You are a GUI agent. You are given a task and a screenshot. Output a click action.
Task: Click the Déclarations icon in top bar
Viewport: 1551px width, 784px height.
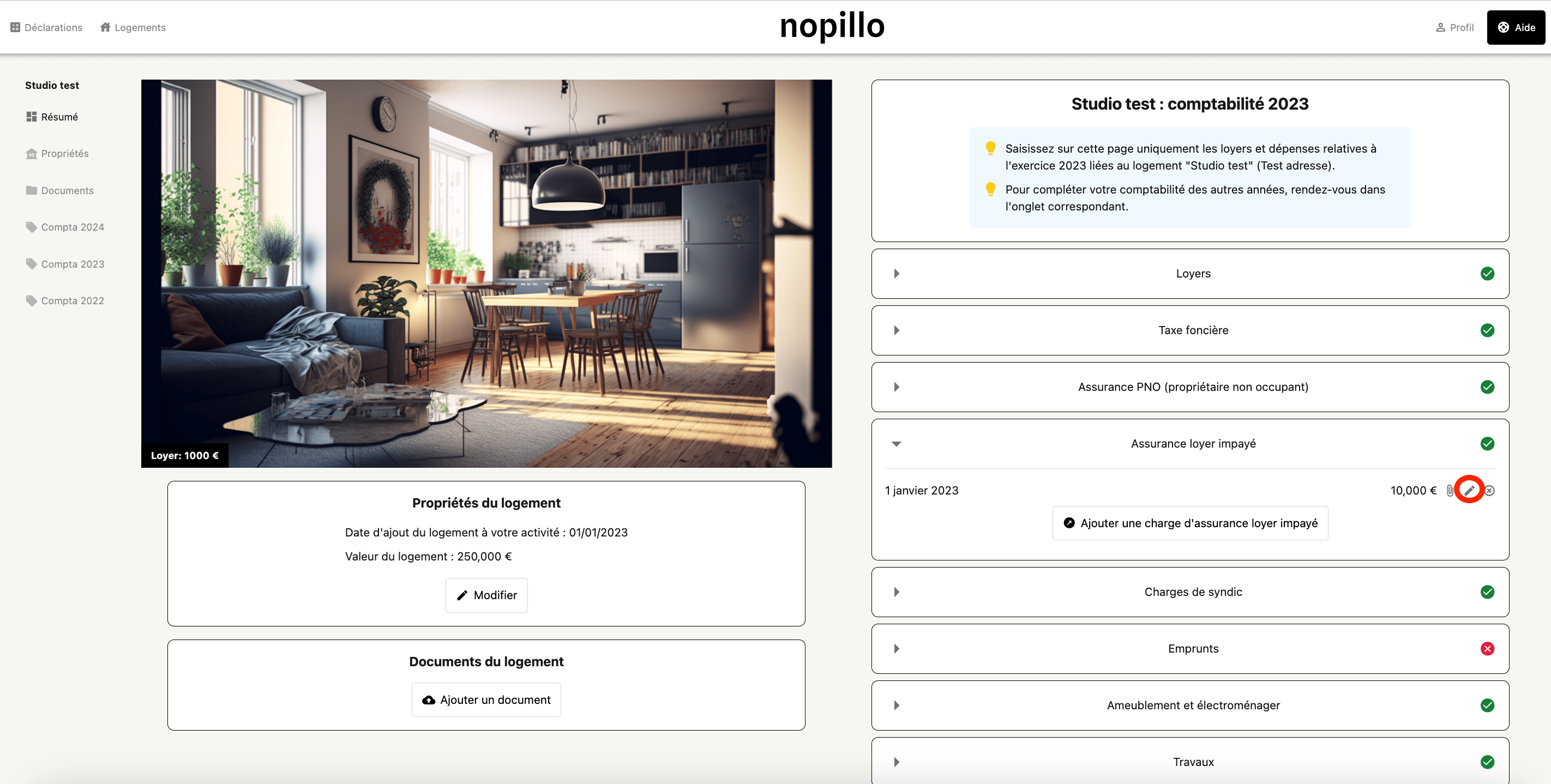click(16, 28)
